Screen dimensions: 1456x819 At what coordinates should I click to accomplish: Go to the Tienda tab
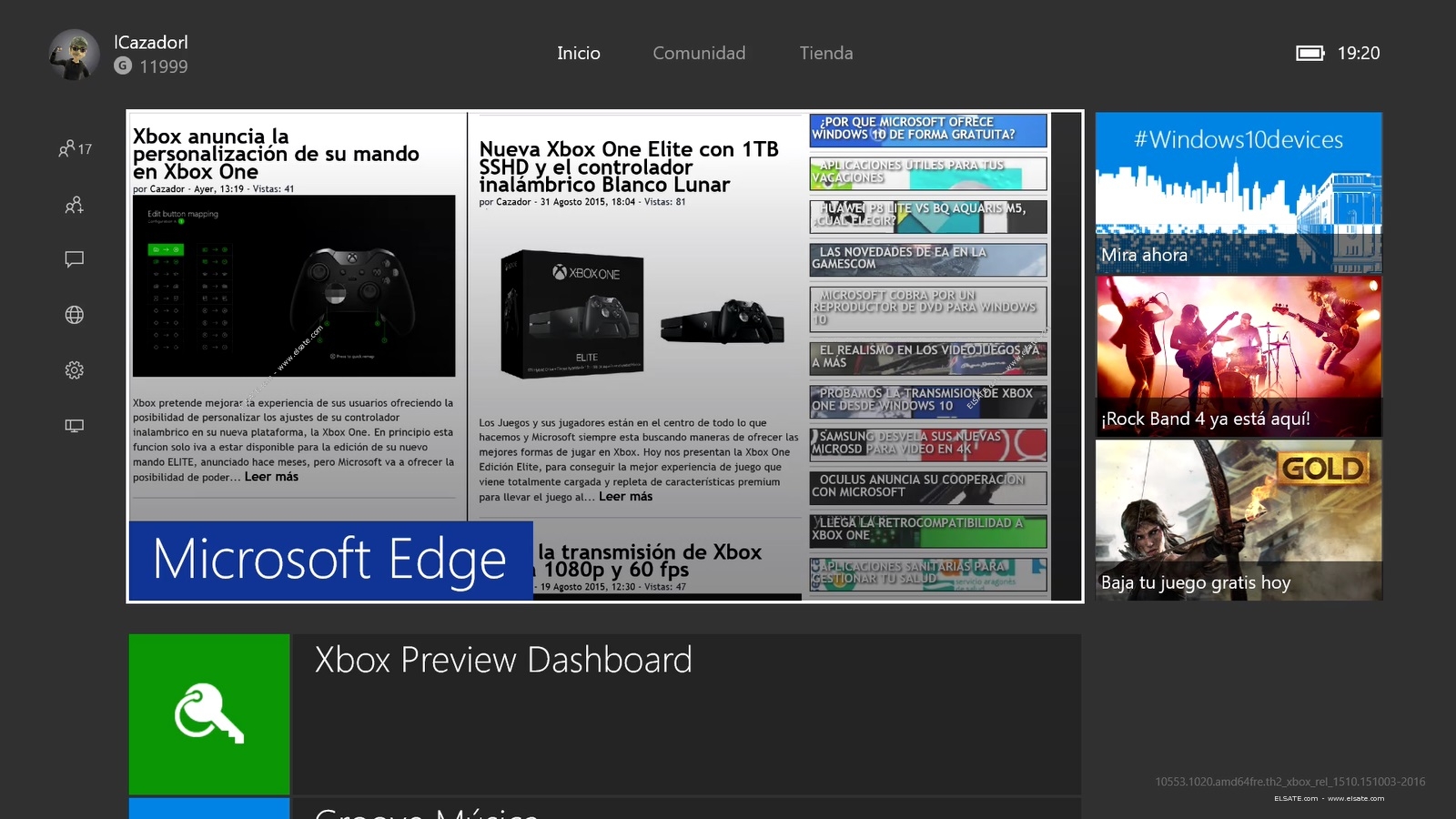826,54
